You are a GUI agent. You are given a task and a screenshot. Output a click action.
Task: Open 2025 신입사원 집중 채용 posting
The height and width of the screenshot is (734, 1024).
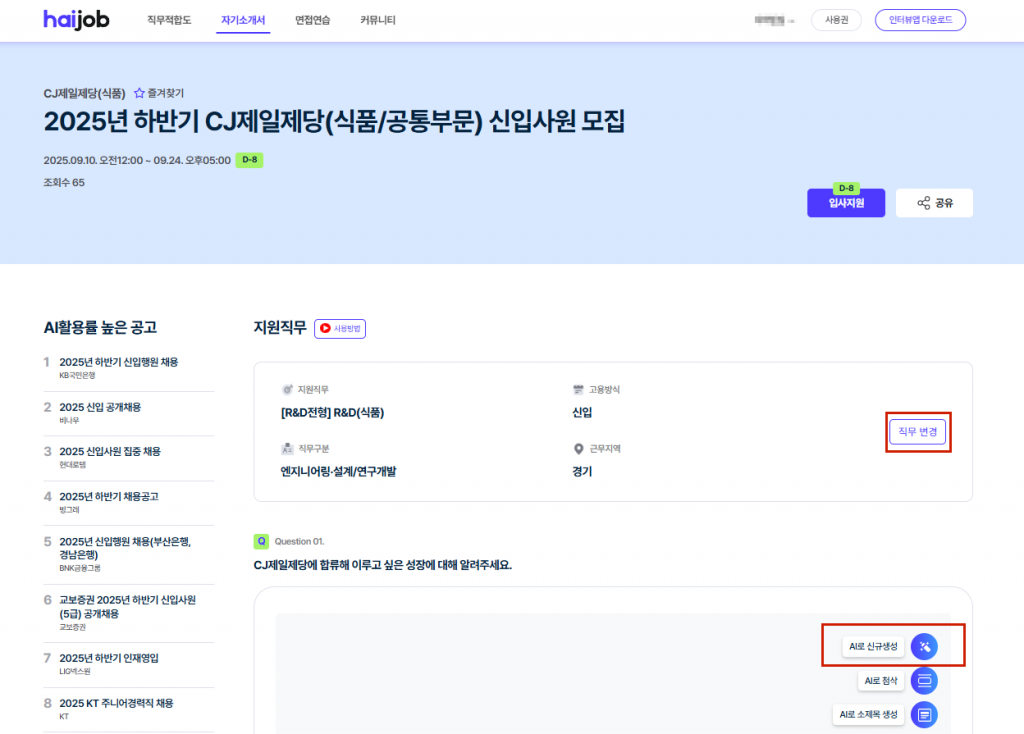110,451
